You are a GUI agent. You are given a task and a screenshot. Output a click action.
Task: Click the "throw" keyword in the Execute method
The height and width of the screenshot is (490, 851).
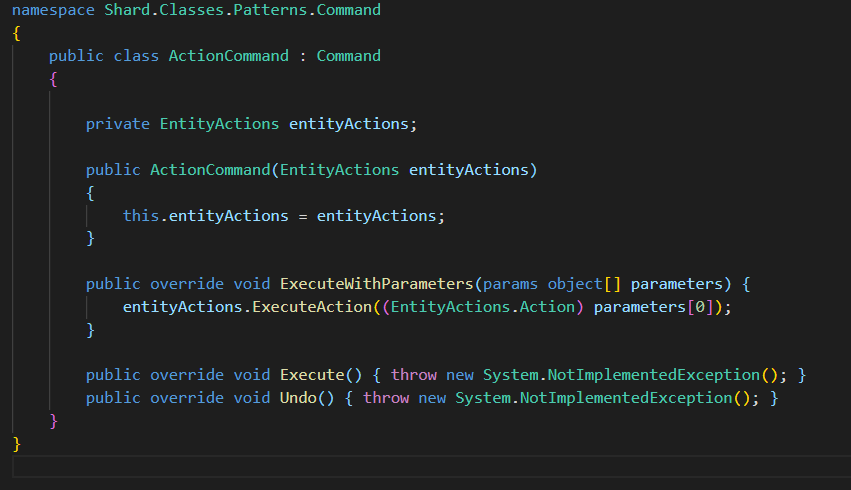[x=413, y=375]
